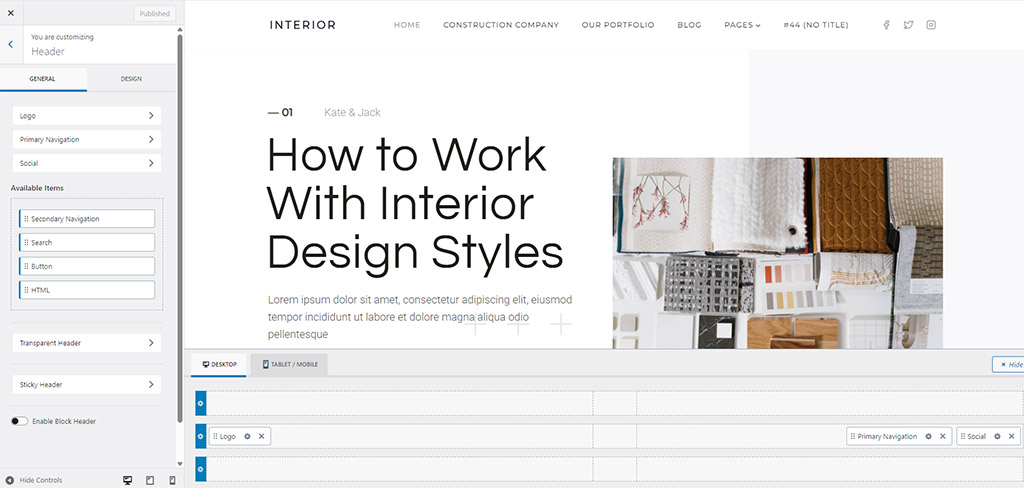The image size is (1024, 488).
Task: Open the Primary Navigation settings panel
Action: pyautogui.click(x=87, y=140)
